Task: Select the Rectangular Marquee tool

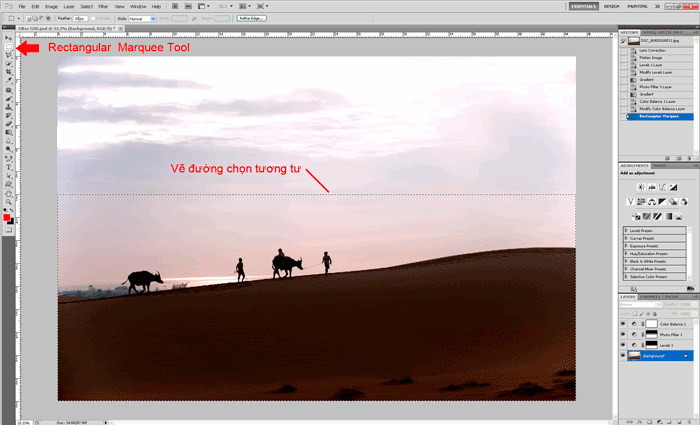Action: [8, 47]
